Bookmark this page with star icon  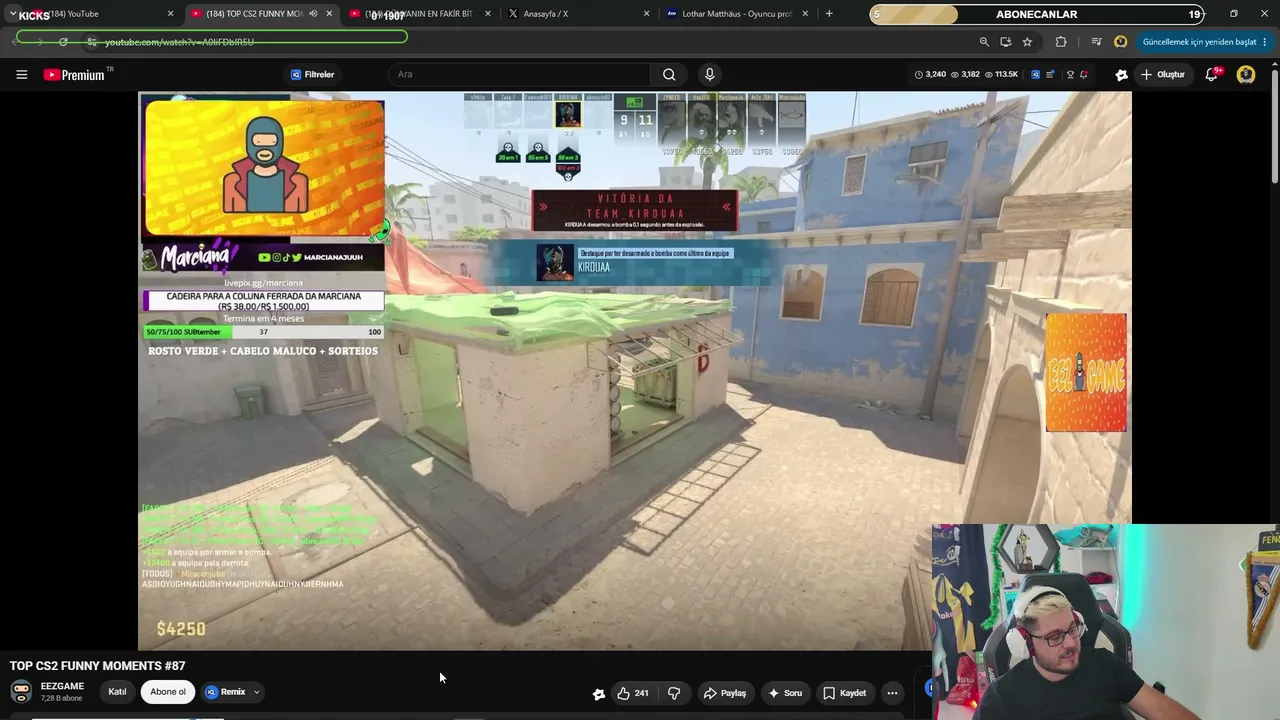tap(1027, 42)
